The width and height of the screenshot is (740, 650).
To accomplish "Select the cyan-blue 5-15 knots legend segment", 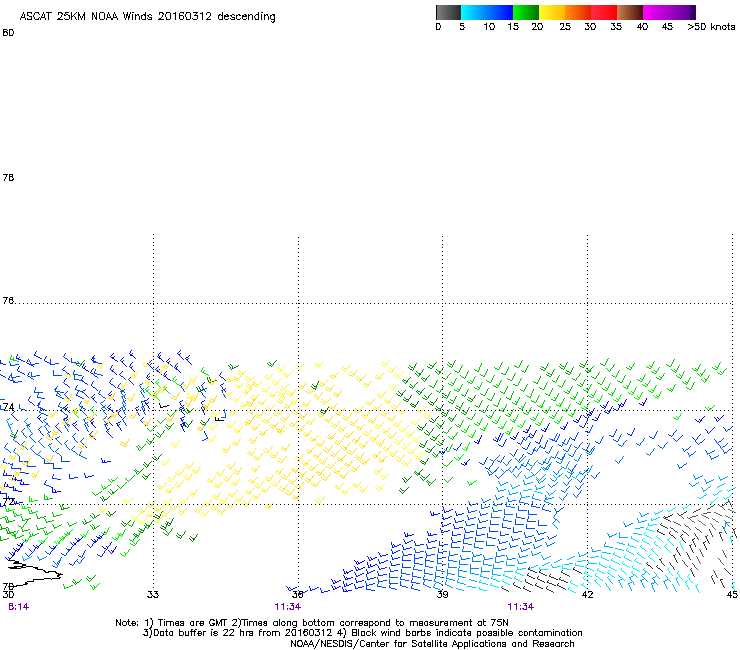I will pos(487,12).
